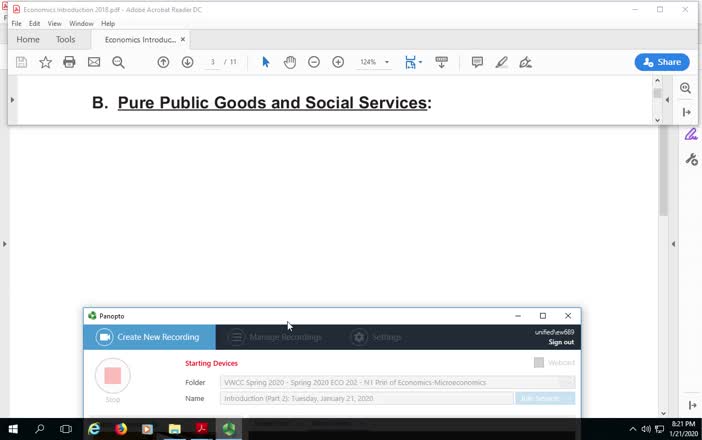Viewport: 702px width, 440px height.
Task: Open the Edit menu
Action: click(35, 23)
